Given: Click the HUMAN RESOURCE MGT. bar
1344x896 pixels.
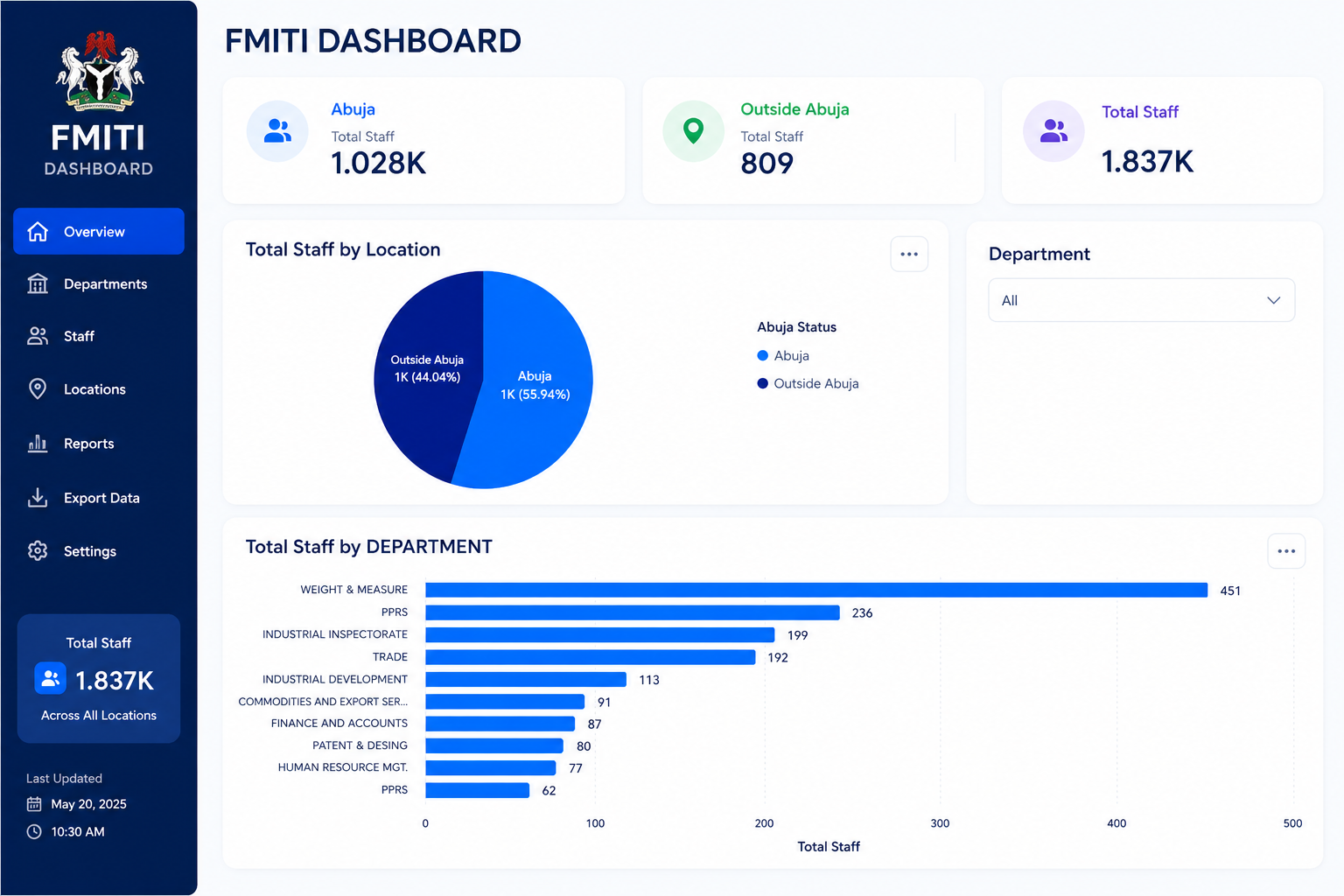Looking at the screenshot, I should pyautogui.click(x=491, y=767).
